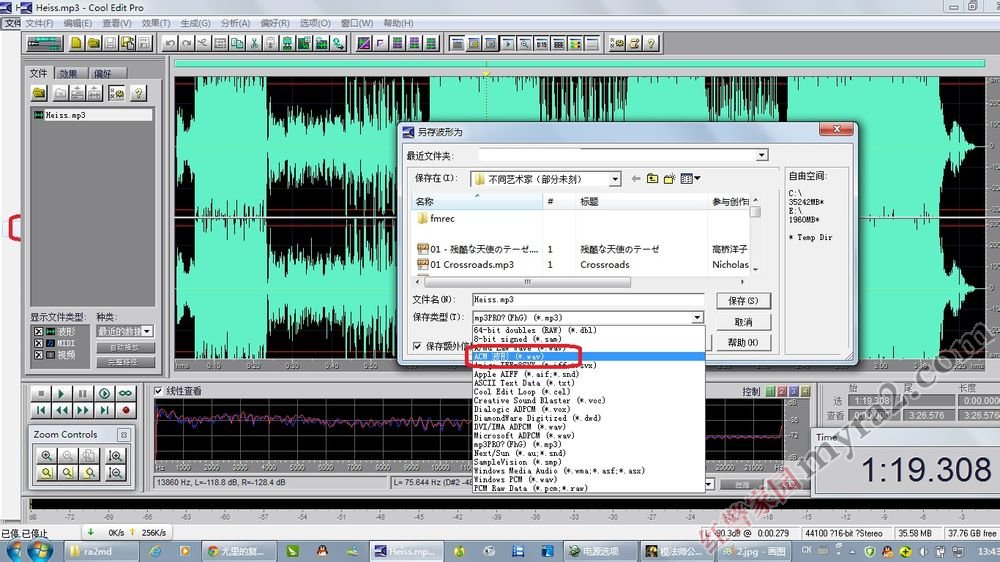Image resolution: width=1000 pixels, height=562 pixels.
Task: Open the 查看(V) menu
Action: (x=117, y=23)
